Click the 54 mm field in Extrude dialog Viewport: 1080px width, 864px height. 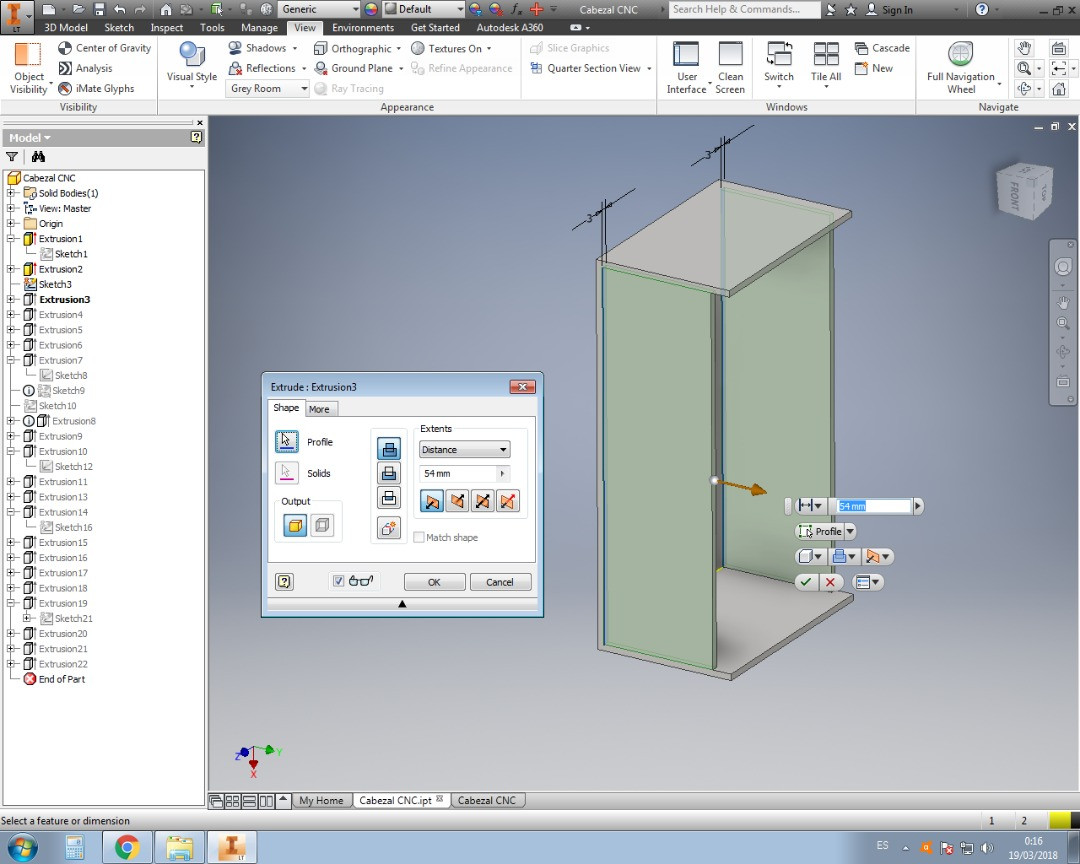coord(457,473)
